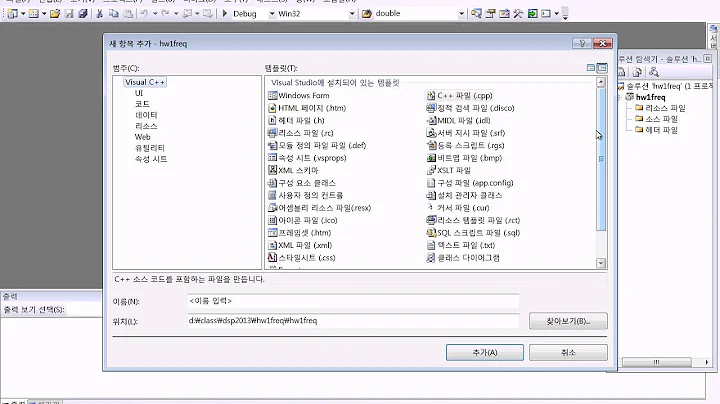
Task: Click the template list scroll-down arrow
Action: (x=601, y=263)
